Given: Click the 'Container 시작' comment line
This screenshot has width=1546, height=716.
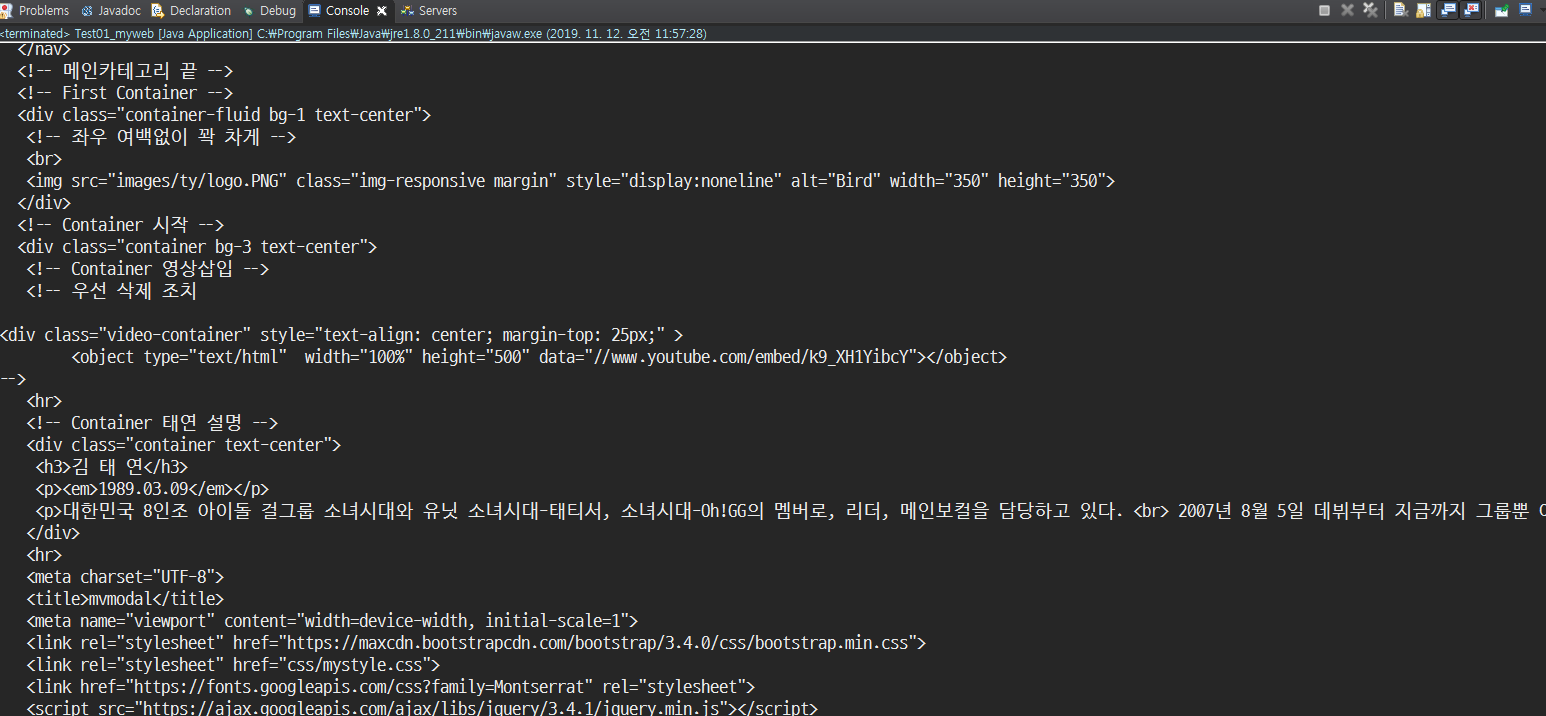Looking at the screenshot, I should [x=120, y=225].
